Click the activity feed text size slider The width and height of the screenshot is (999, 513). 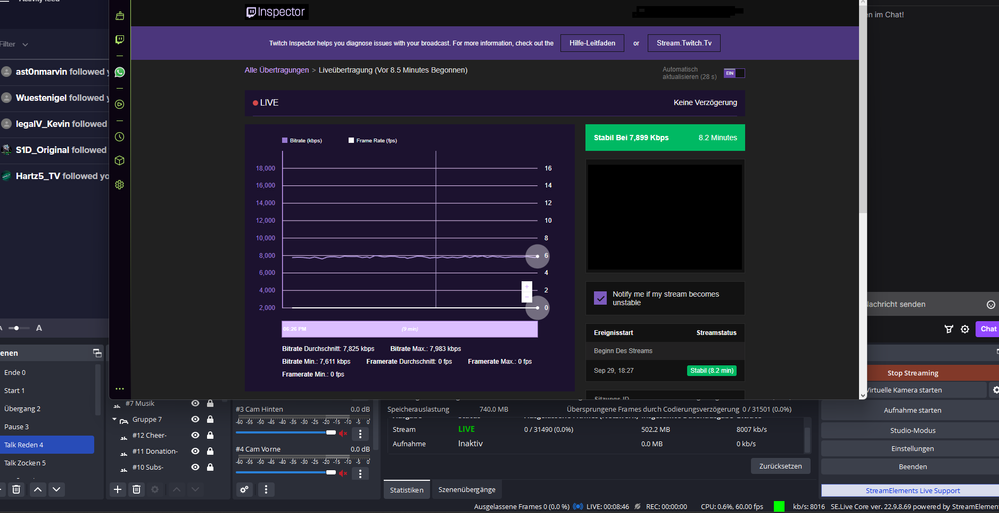[x=19, y=328]
